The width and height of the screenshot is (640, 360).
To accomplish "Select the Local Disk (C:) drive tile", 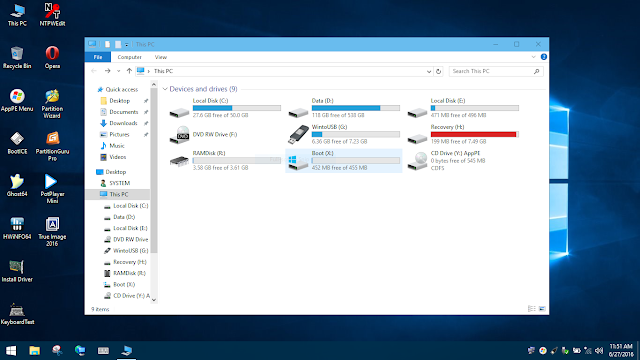I will click(225, 108).
